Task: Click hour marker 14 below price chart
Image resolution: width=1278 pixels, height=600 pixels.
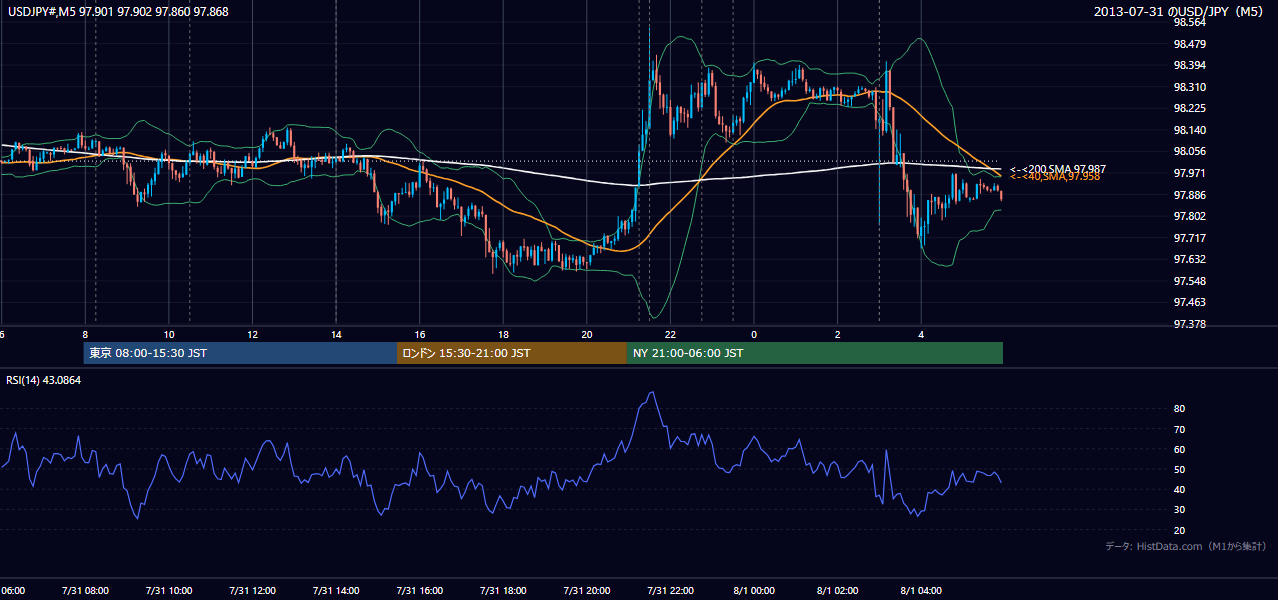Action: click(x=336, y=334)
